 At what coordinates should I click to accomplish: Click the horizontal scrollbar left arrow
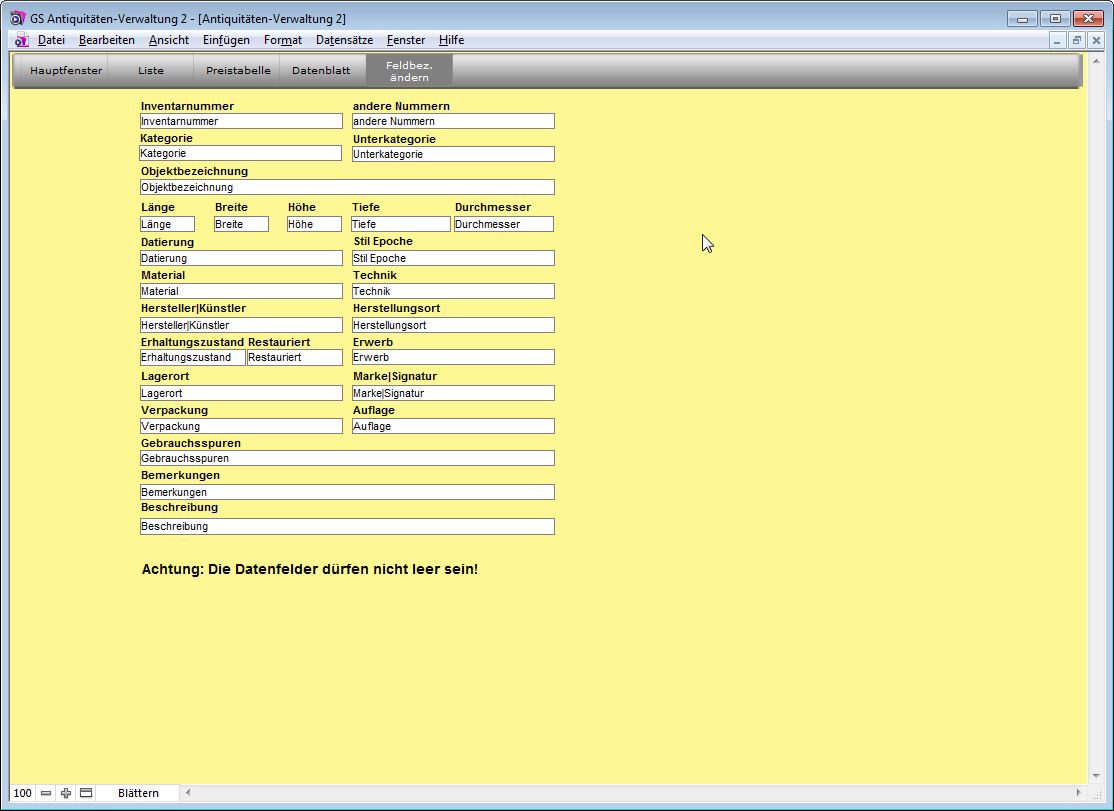tap(187, 793)
